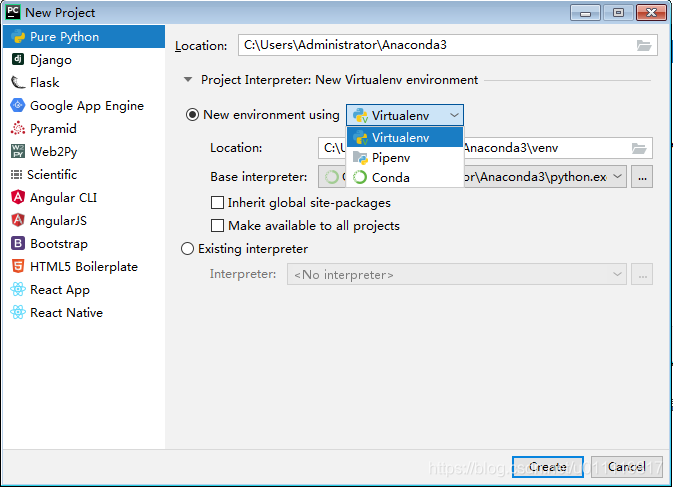Click the Web2Py icon
The width and height of the screenshot is (673, 487).
pos(18,151)
